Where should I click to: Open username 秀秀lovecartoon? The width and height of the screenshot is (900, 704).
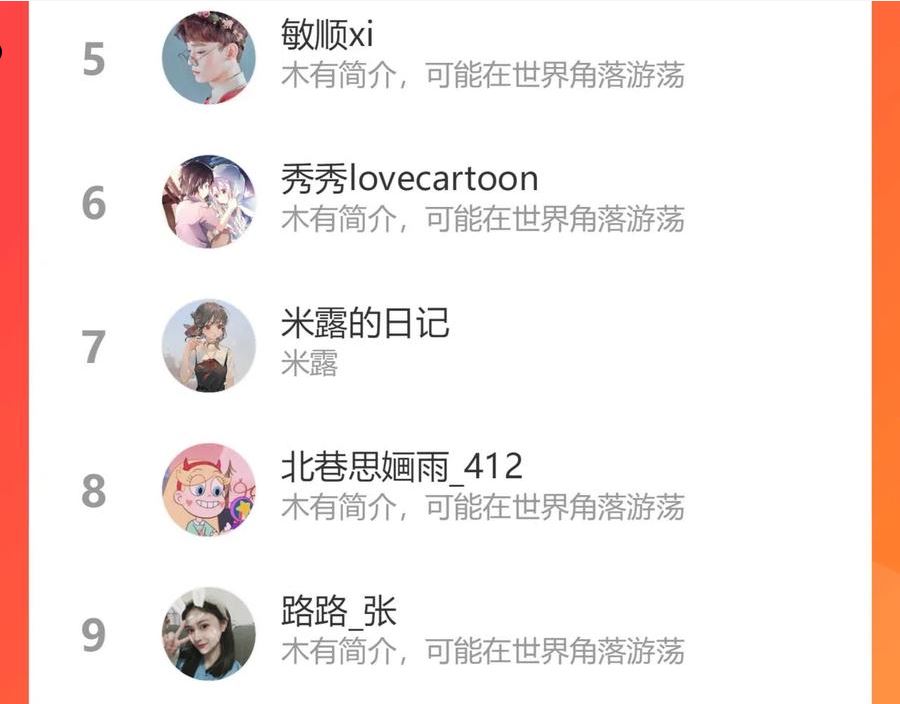click(409, 178)
